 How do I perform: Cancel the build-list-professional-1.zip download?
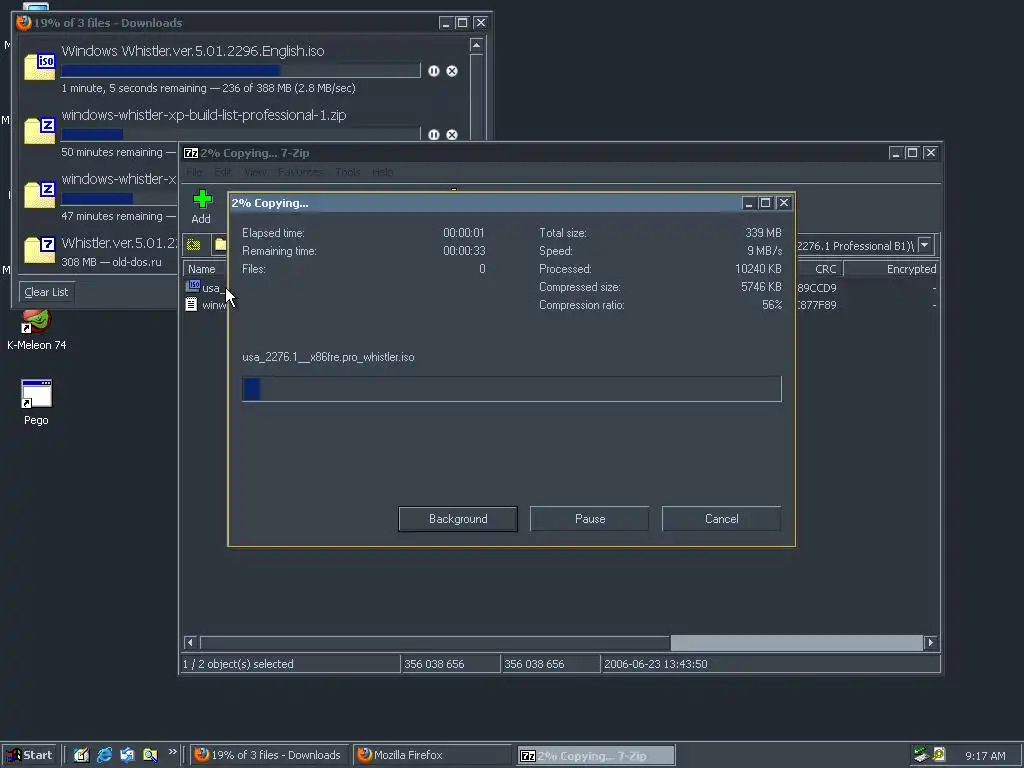pyautogui.click(x=452, y=135)
